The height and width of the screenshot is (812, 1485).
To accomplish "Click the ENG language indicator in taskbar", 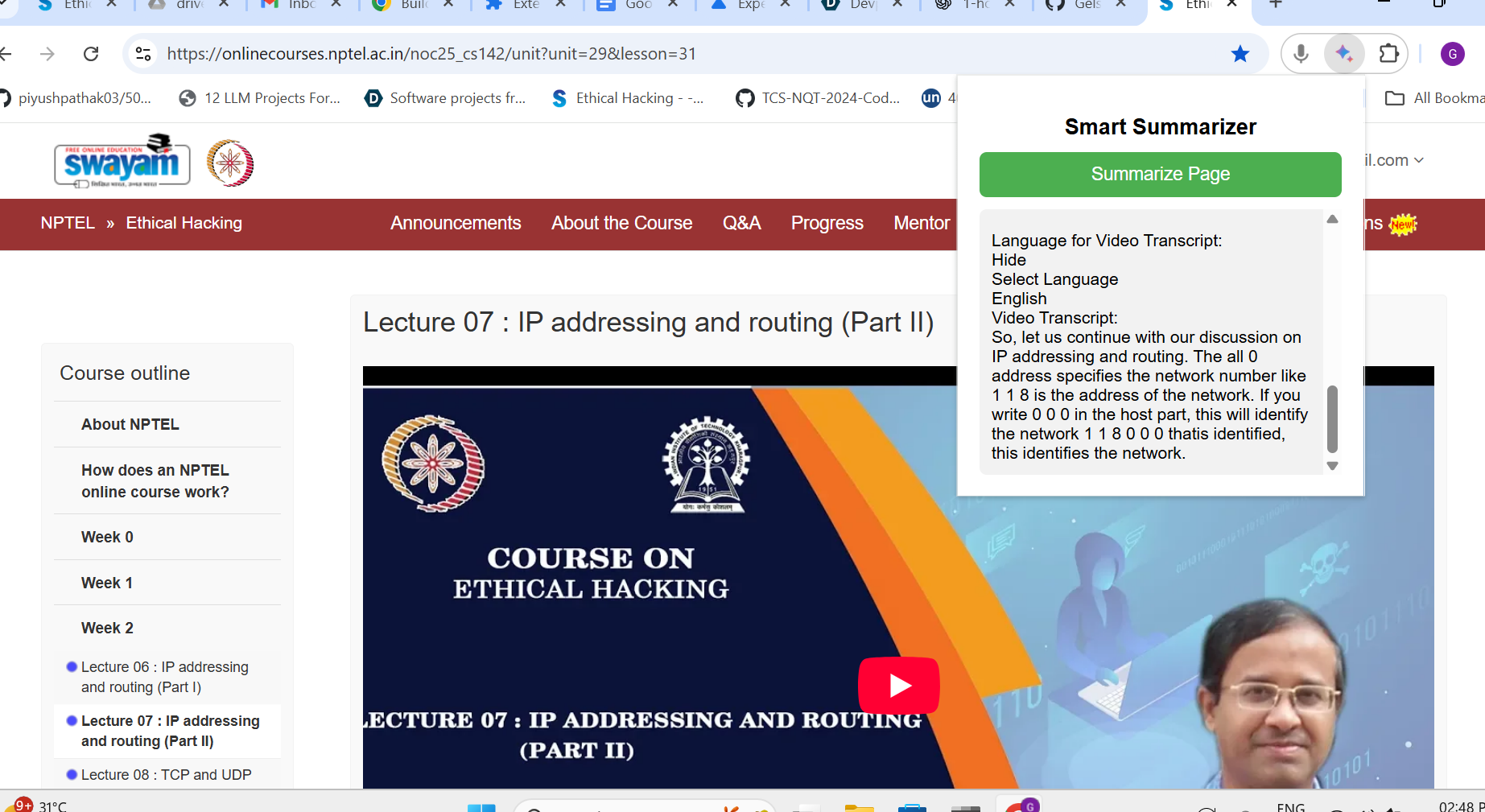I will click(1290, 806).
